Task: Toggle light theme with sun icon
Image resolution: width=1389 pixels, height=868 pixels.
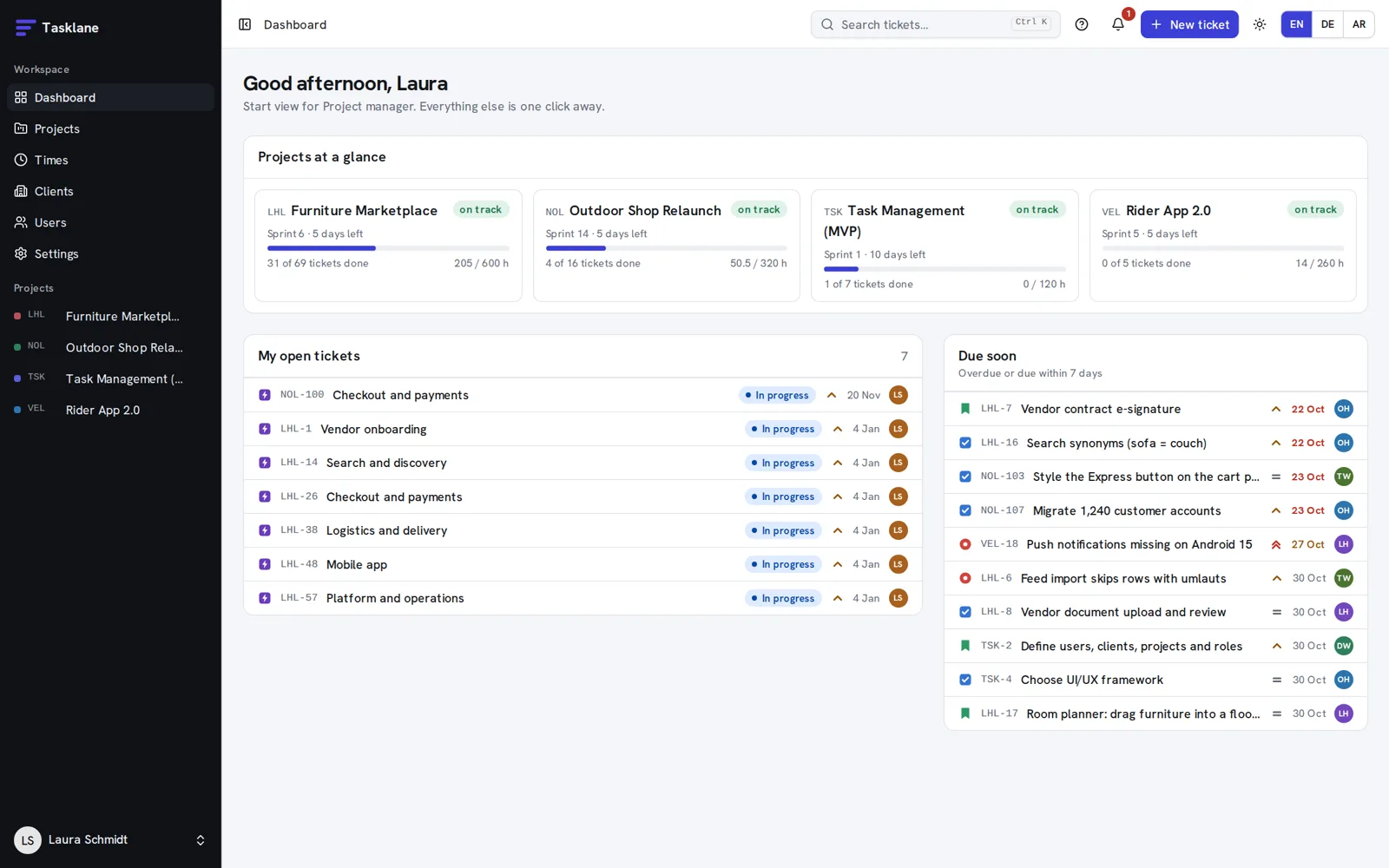Action: 1260,24
